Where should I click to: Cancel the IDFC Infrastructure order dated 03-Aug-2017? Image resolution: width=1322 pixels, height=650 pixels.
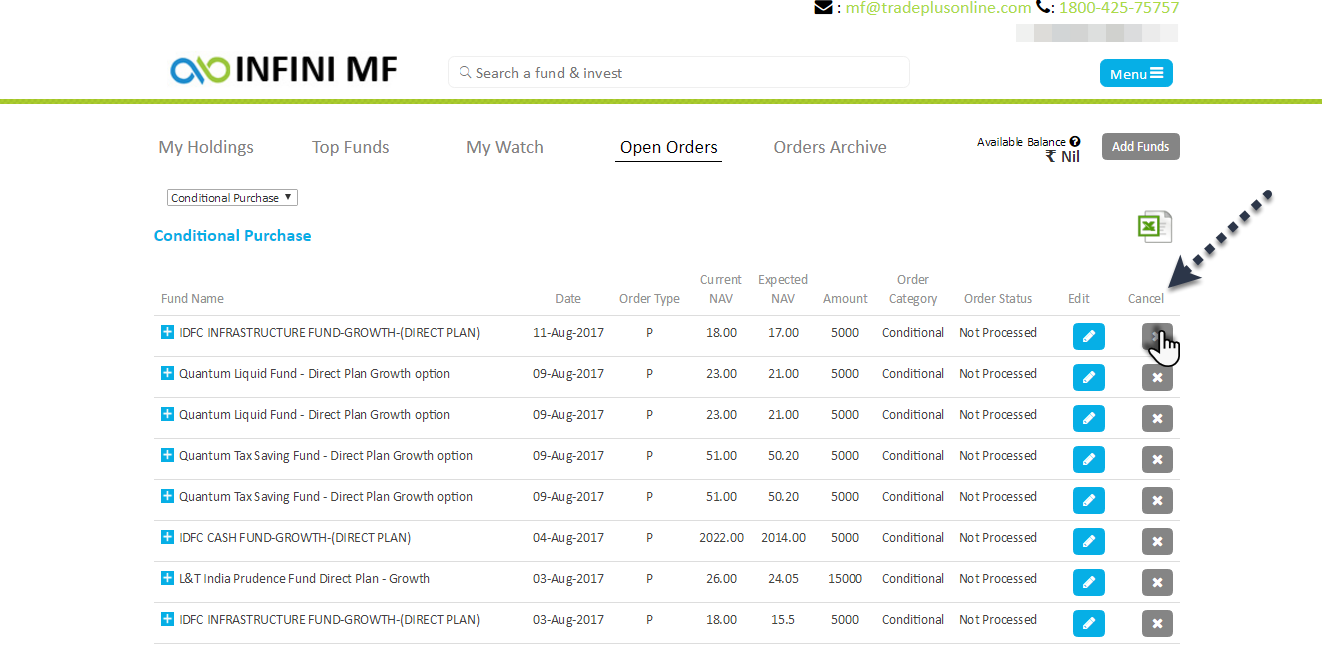tap(1157, 624)
